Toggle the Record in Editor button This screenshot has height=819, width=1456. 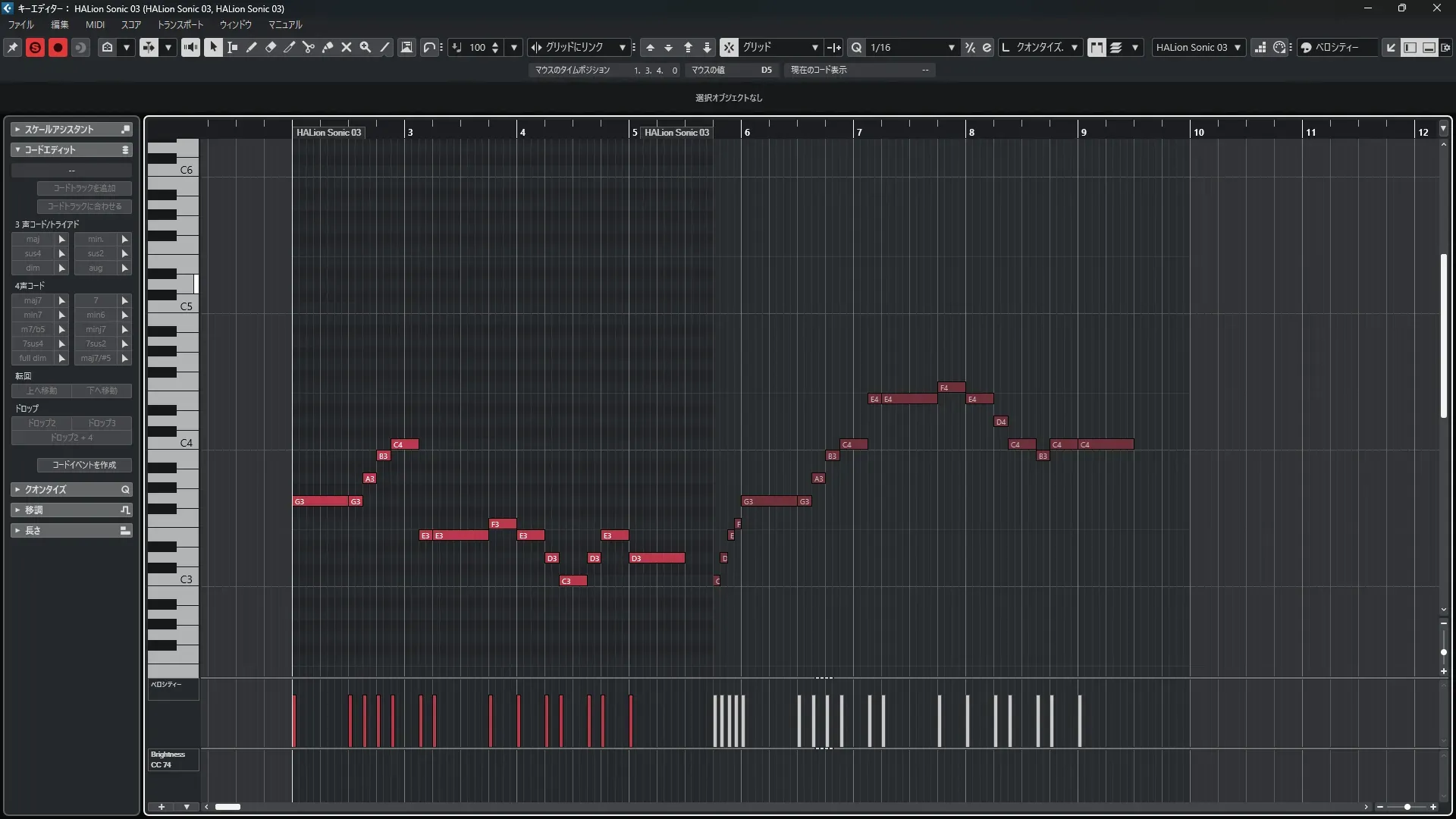point(58,47)
